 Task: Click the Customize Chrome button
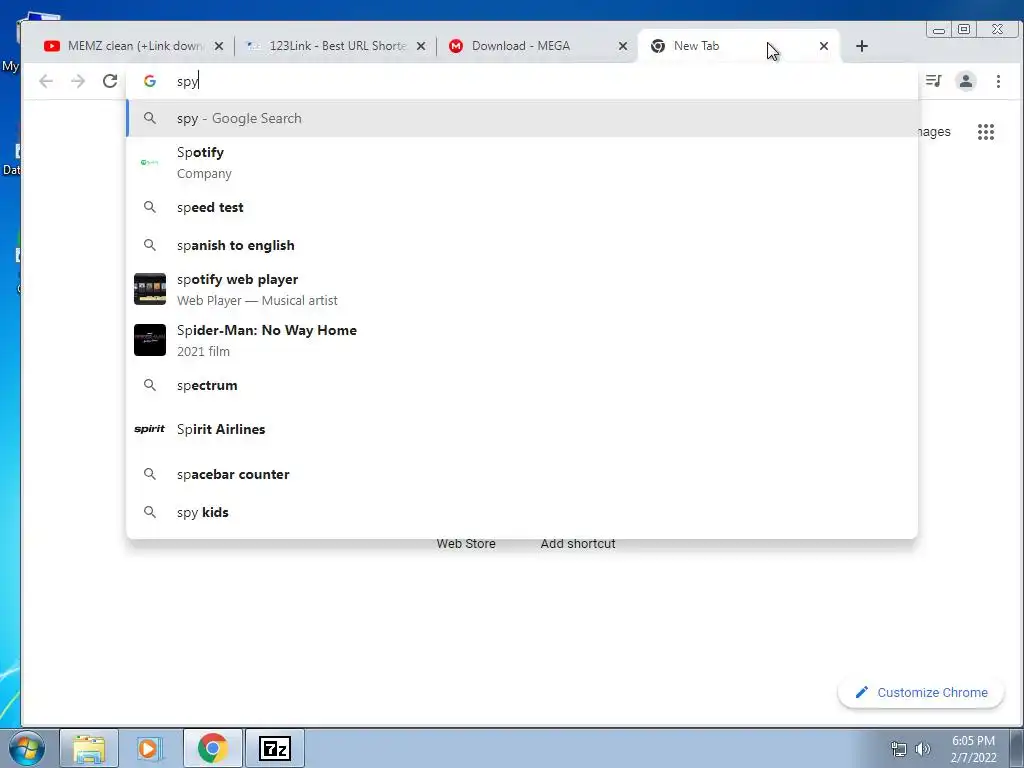point(921,692)
